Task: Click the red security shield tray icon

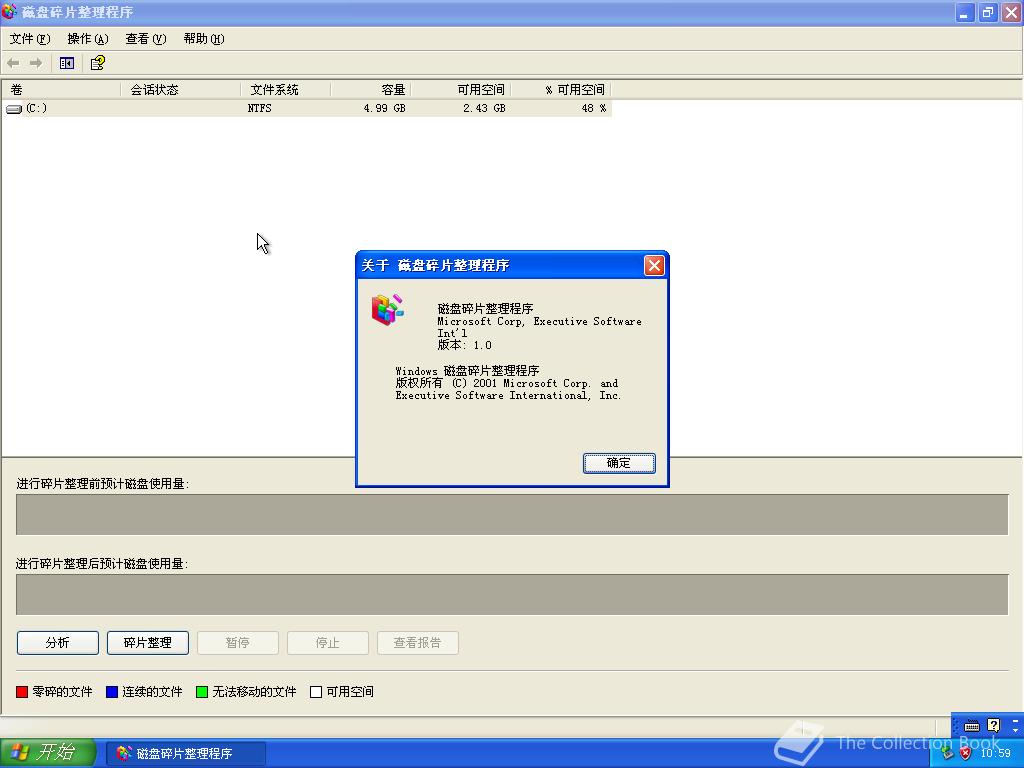Action: point(965,753)
